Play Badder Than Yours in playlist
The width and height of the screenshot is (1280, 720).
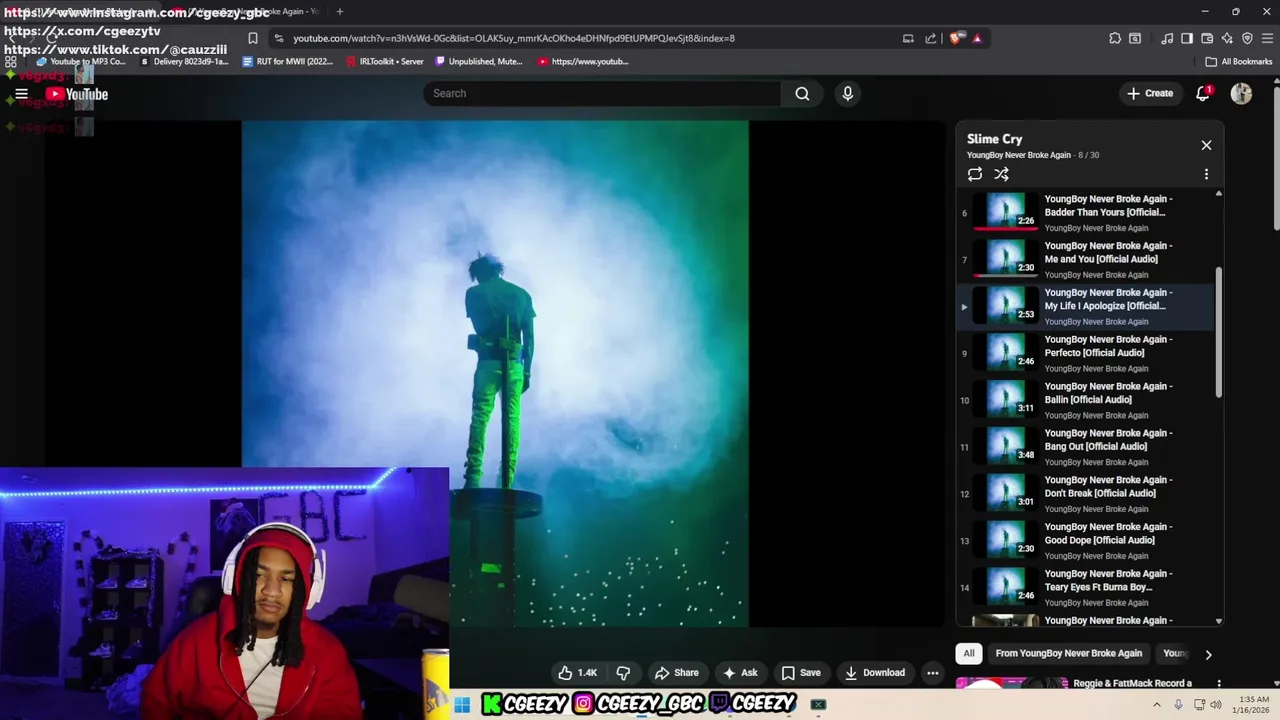(x=1085, y=212)
